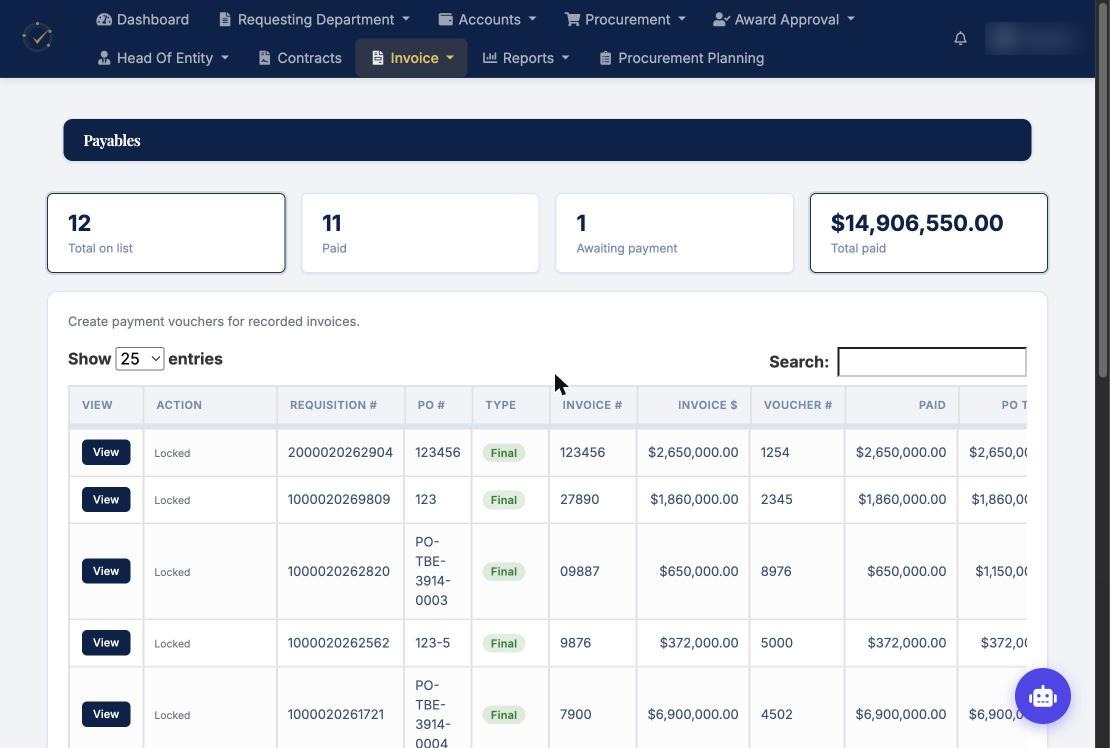The image size is (1110, 748).
Task: Click the Awaiting payment summary card
Action: (675, 233)
